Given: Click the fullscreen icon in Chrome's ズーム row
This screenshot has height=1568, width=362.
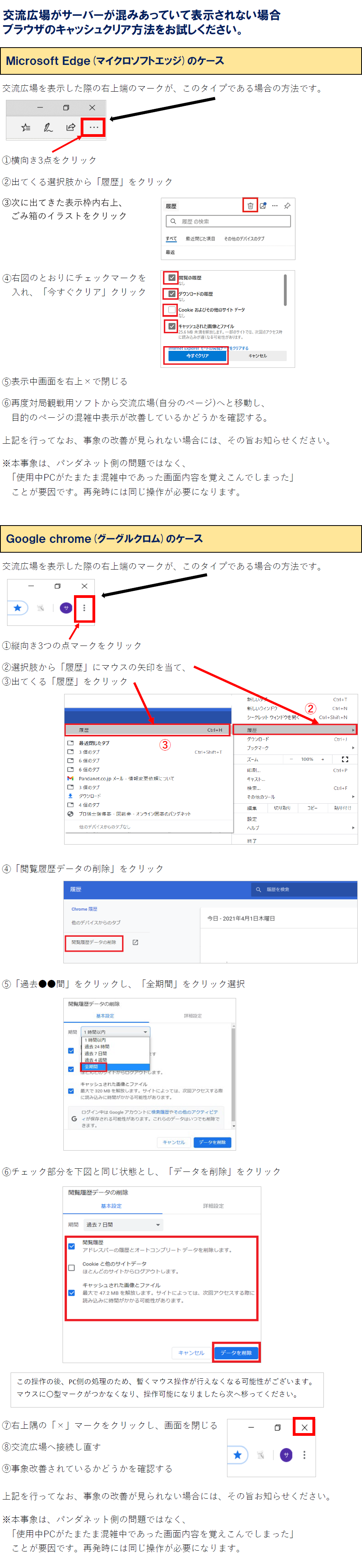Looking at the screenshot, I should coord(345,759).
